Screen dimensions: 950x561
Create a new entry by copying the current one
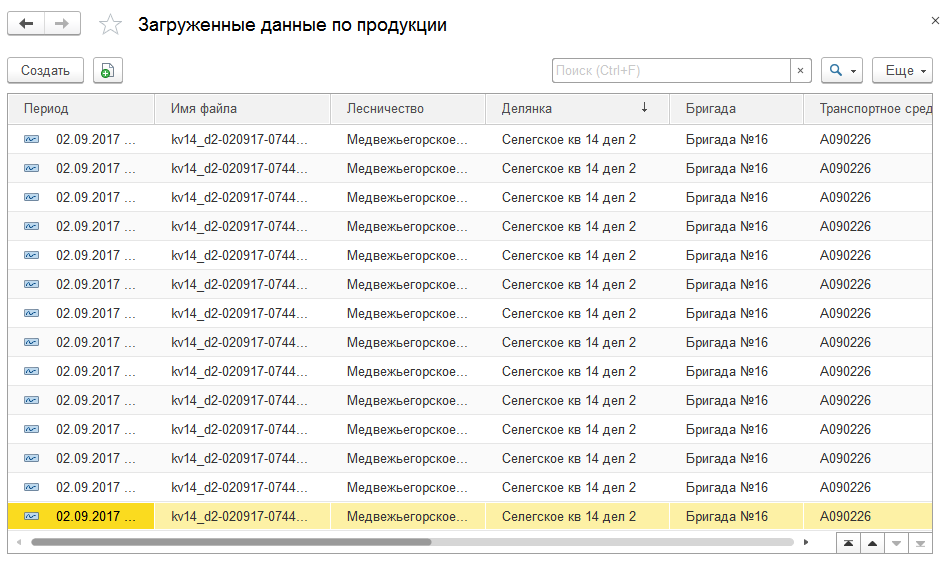coord(108,70)
